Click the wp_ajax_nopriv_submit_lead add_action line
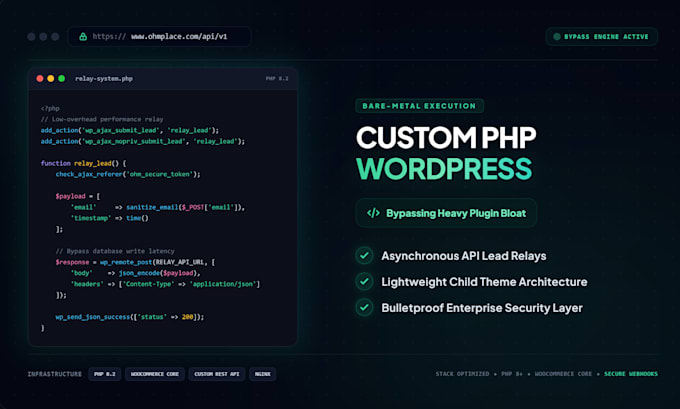The height and width of the screenshot is (409, 680). click(143, 141)
